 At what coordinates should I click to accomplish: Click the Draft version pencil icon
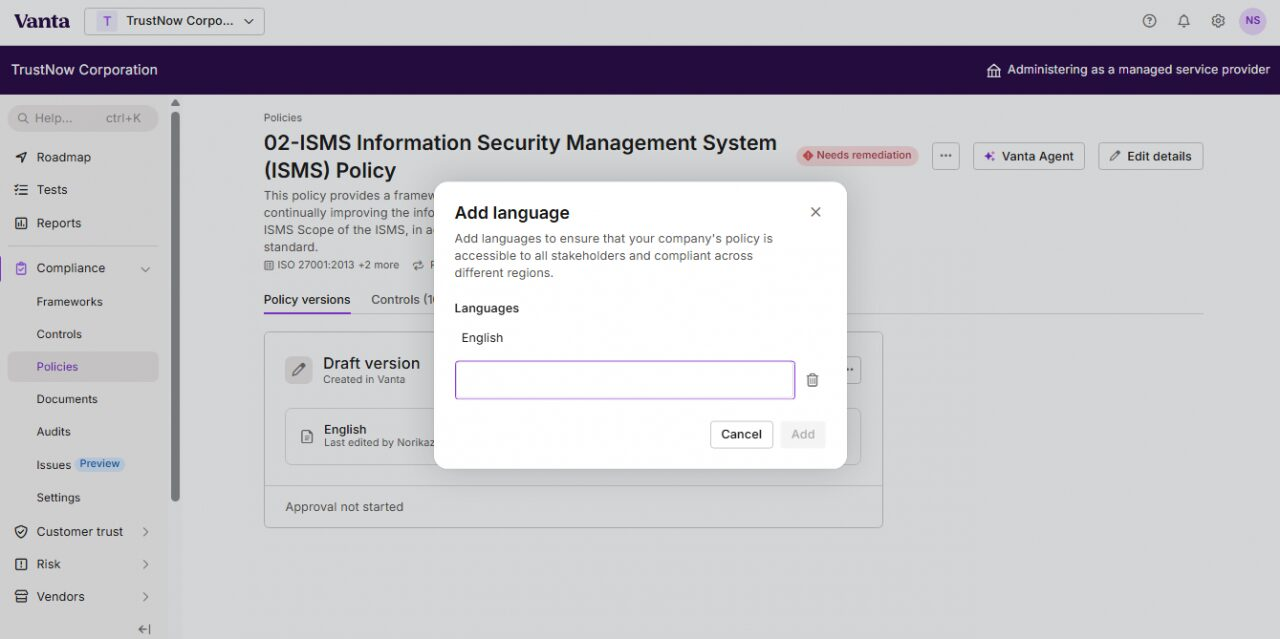[x=298, y=370]
